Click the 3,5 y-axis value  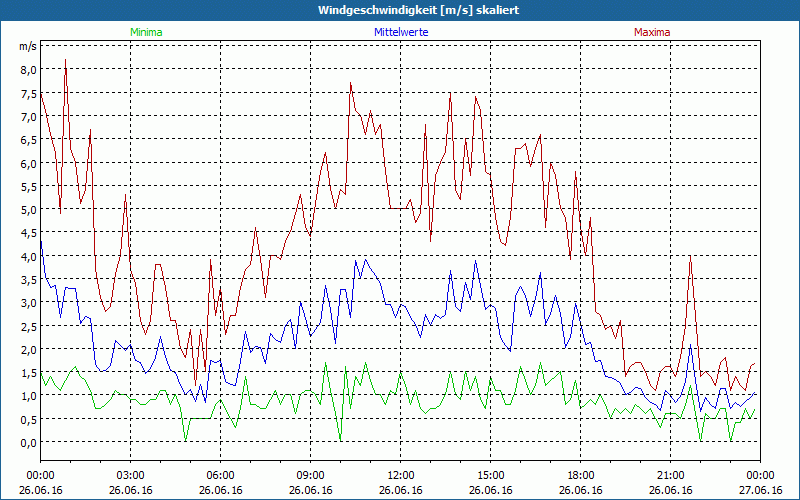pos(29,280)
